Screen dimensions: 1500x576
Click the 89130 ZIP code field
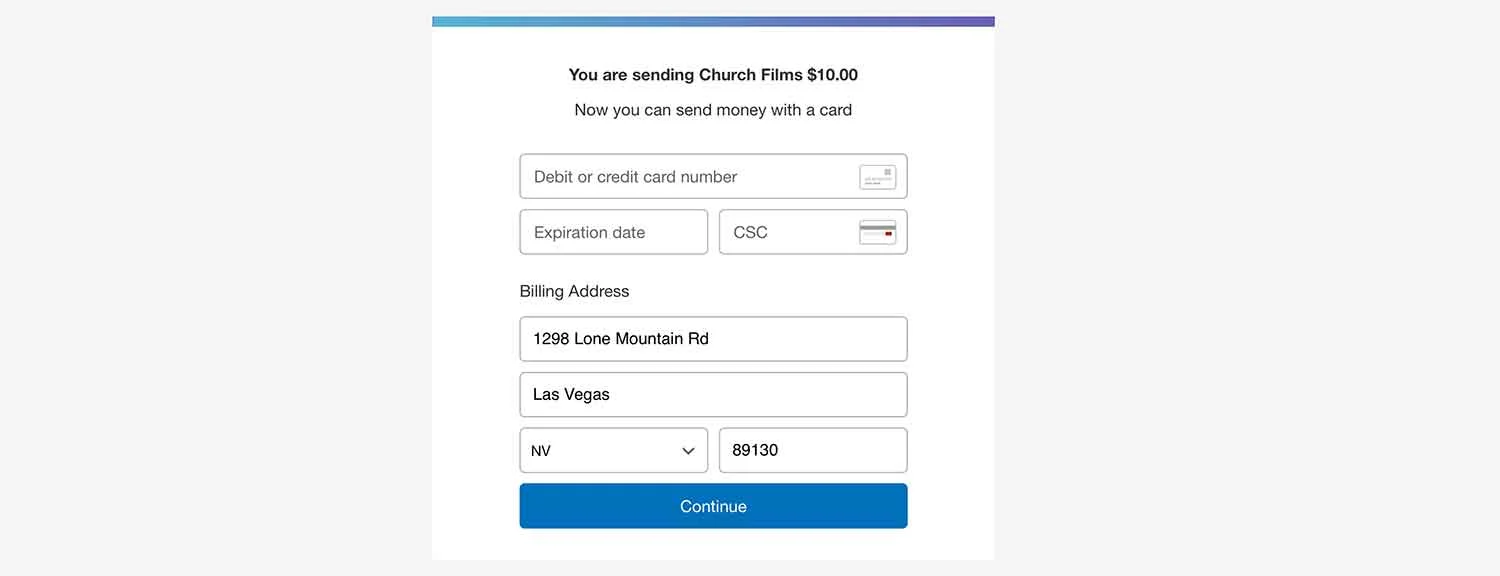tap(813, 450)
